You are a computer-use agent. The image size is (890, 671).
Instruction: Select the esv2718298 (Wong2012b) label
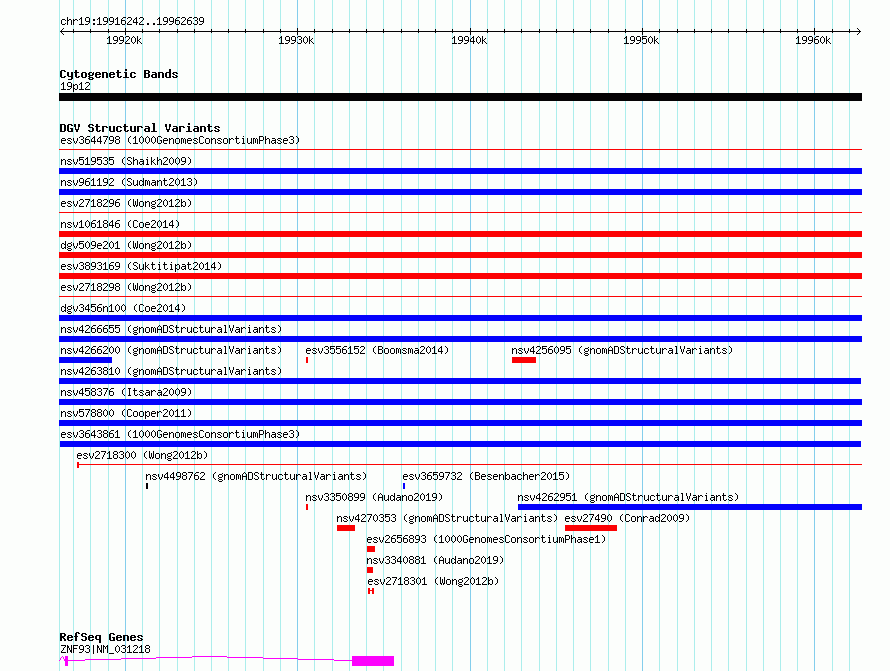coord(126,287)
